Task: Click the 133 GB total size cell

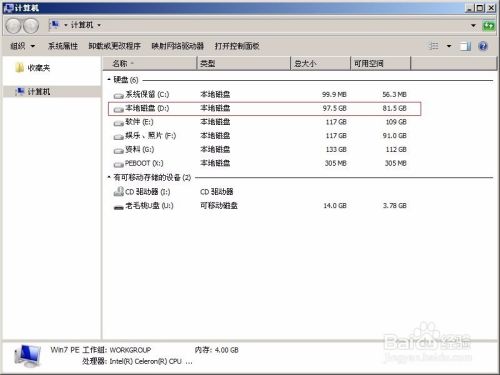Action: [336, 149]
